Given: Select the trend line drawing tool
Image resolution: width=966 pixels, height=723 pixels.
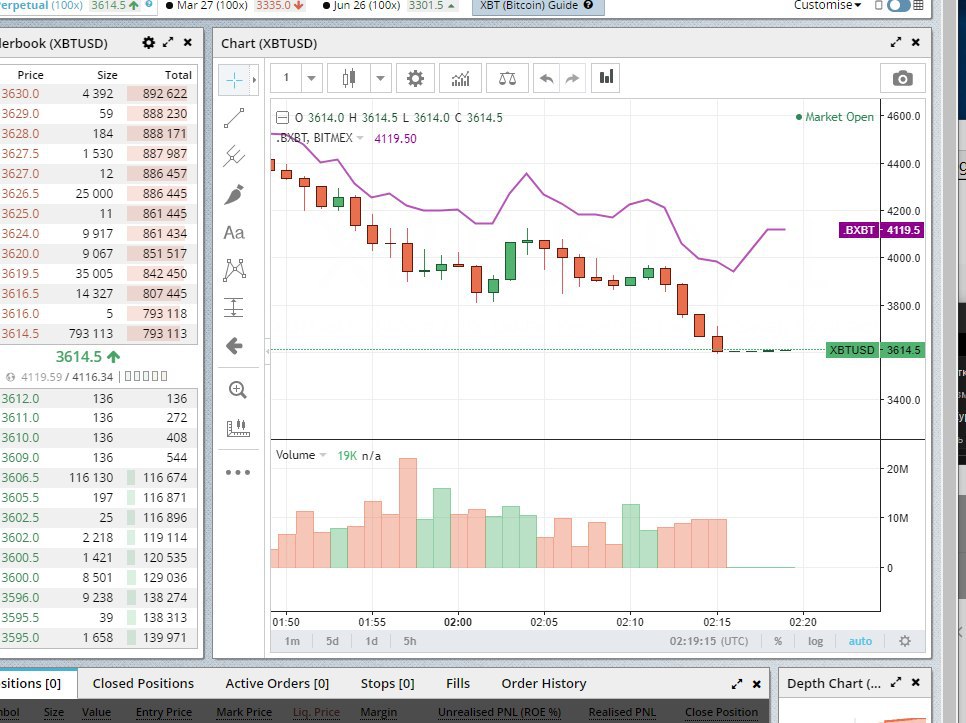Looking at the screenshot, I should click(235, 118).
